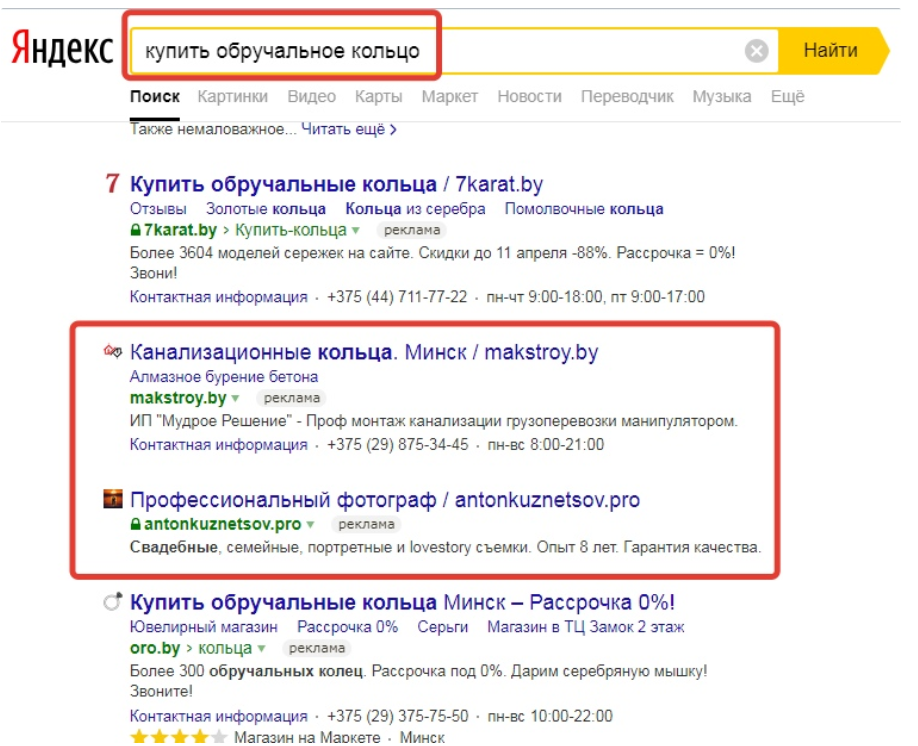The image size is (918, 746).
Task: Click кольца breadcrumb of oro.by
Action: (225, 648)
